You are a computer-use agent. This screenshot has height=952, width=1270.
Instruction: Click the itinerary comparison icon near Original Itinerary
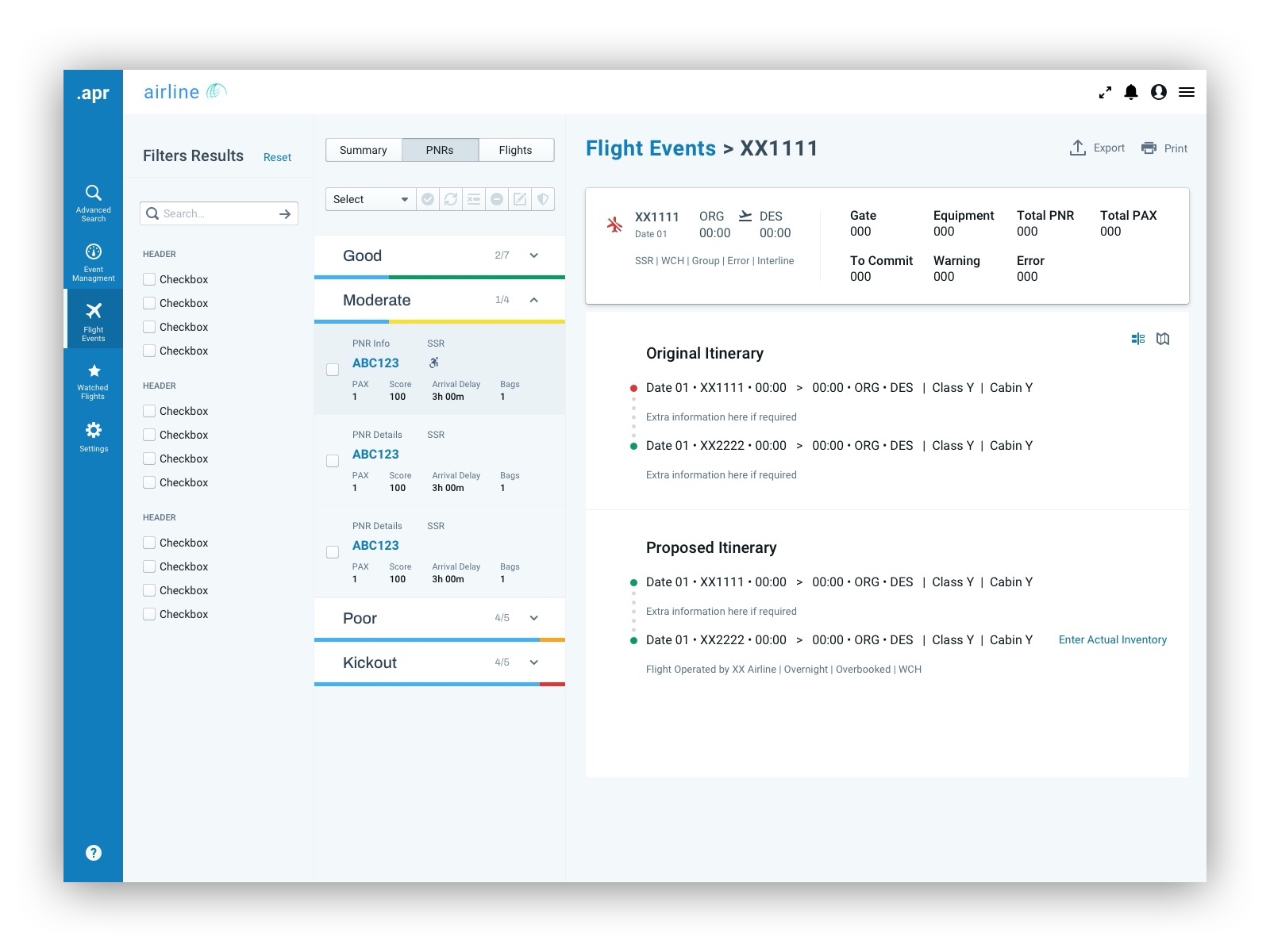[x=1138, y=339]
